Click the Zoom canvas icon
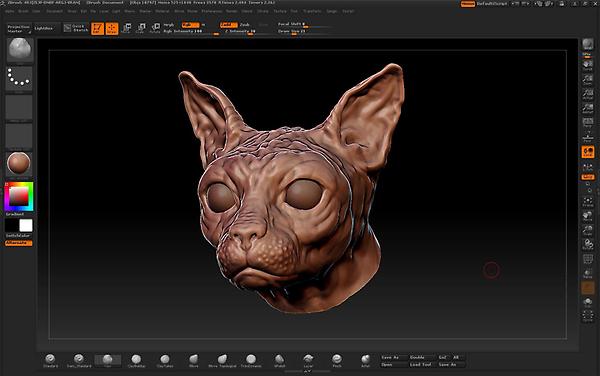 [x=587, y=79]
